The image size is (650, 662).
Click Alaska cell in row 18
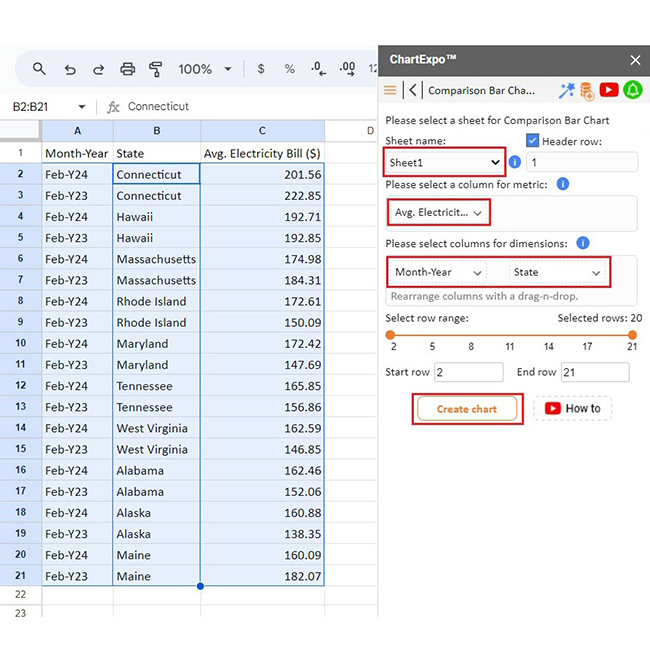pyautogui.click(x=157, y=513)
